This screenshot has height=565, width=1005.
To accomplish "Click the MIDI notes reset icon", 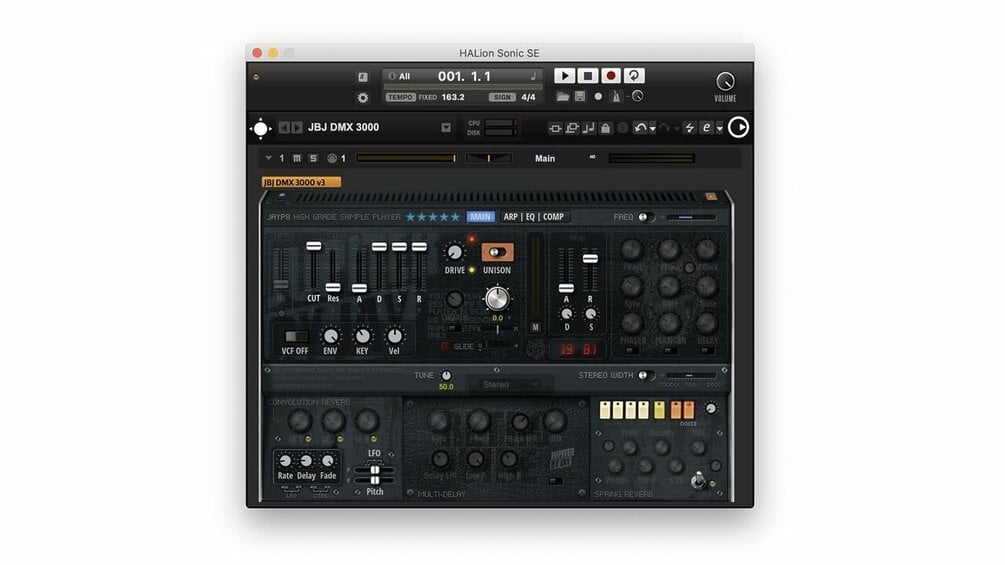I will coord(588,128).
